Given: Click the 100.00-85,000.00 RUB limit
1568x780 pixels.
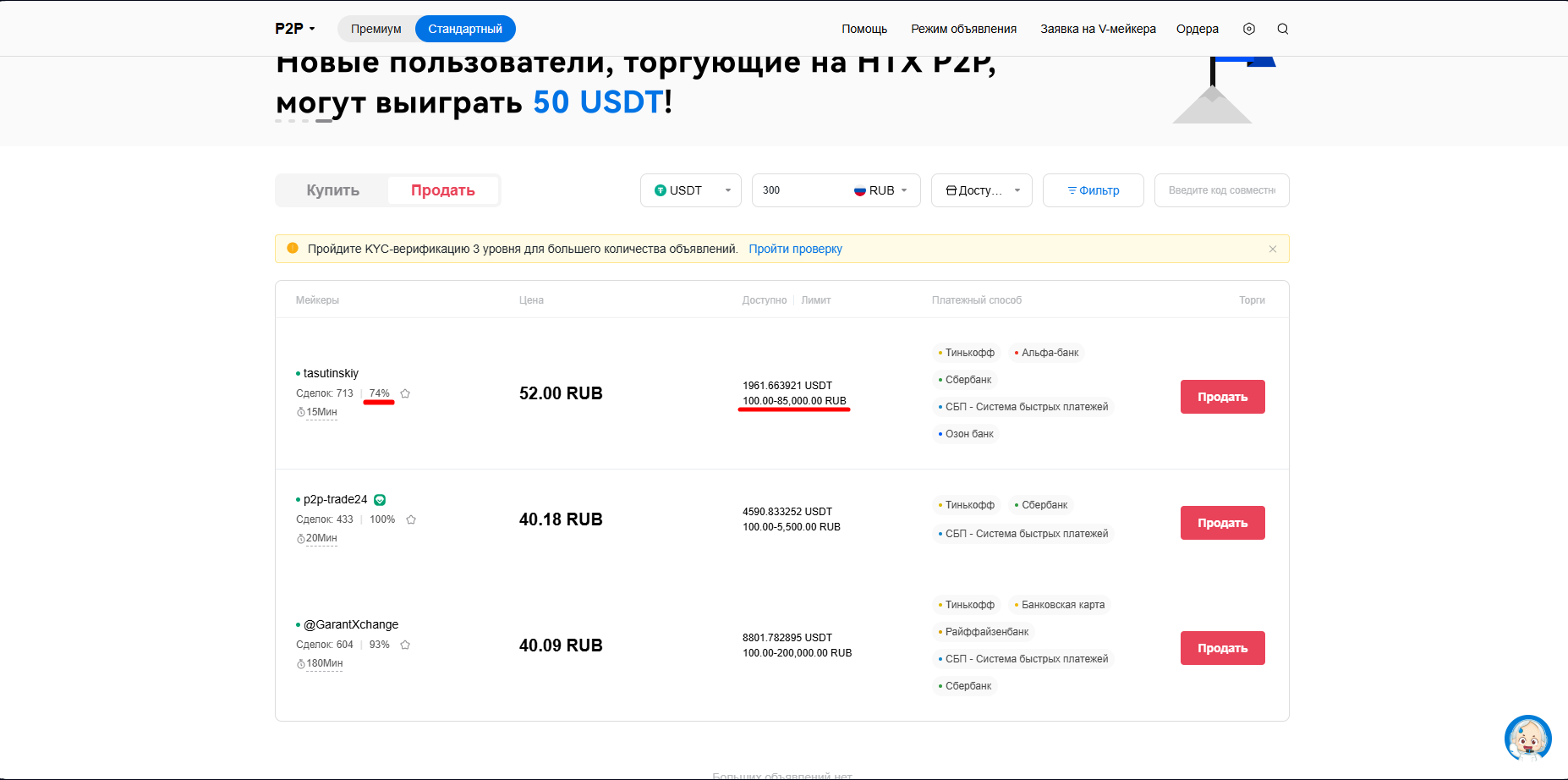Looking at the screenshot, I should 794,401.
